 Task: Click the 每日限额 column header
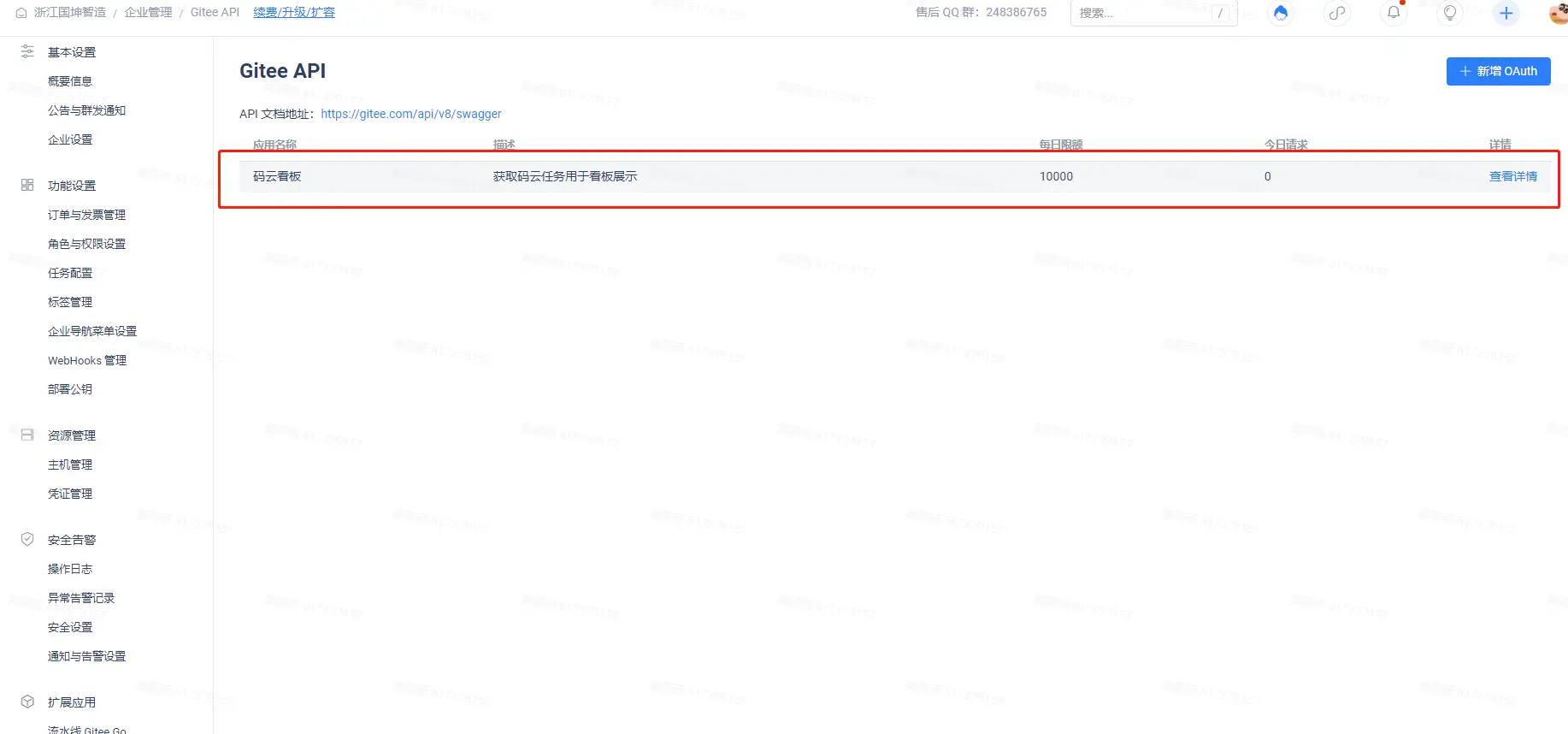[1061, 145]
